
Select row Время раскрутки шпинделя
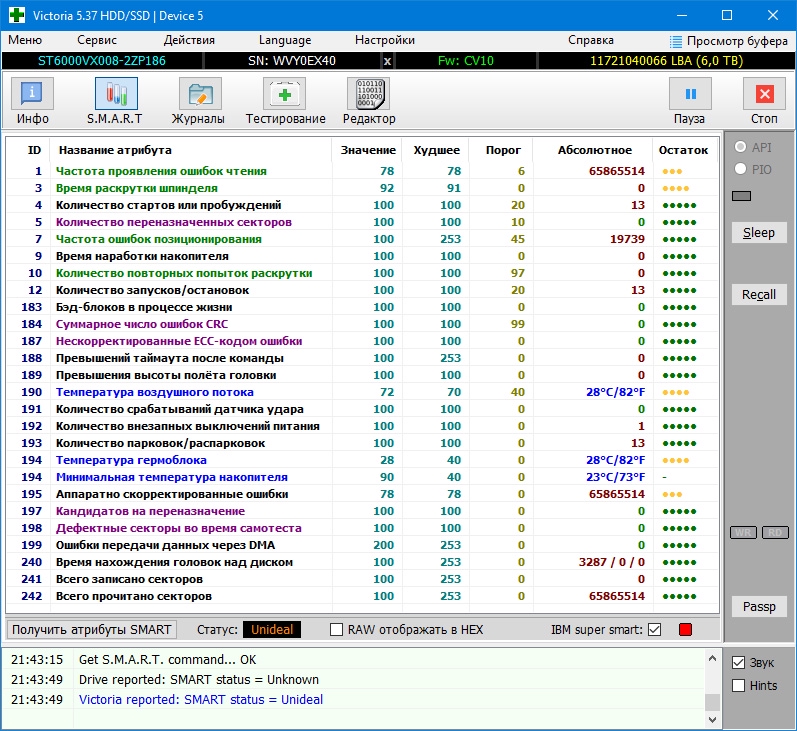pyautogui.click(x=362, y=188)
